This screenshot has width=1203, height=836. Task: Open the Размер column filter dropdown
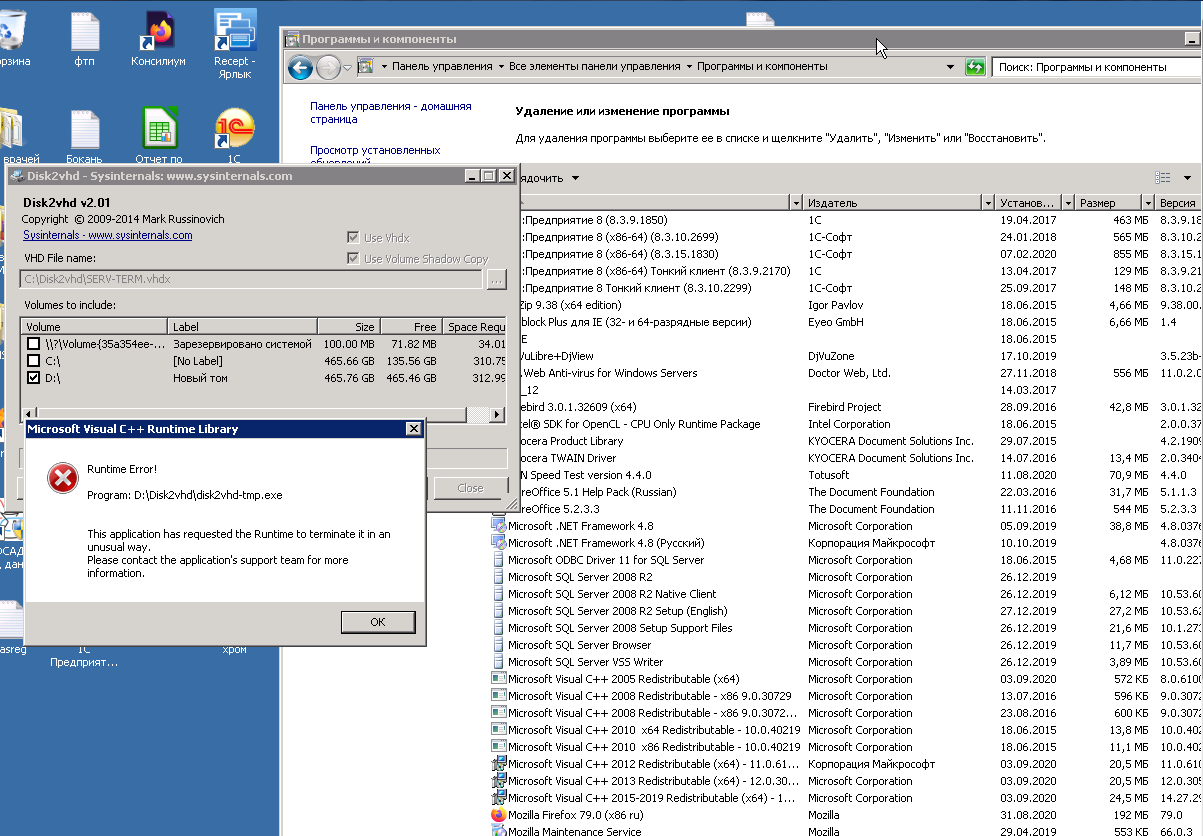pos(1149,203)
